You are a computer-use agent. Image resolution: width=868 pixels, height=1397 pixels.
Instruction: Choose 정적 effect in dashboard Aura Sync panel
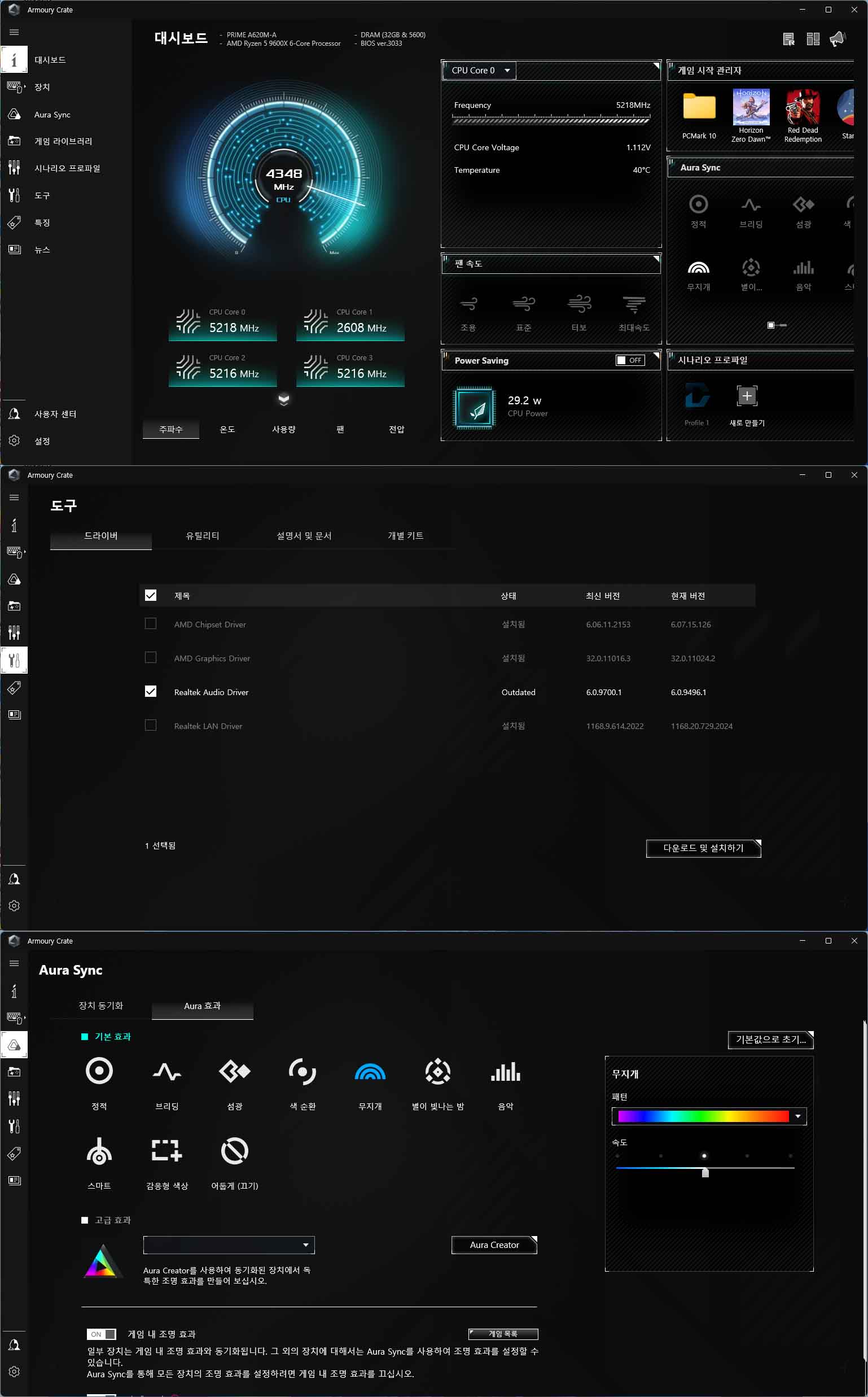point(698,211)
